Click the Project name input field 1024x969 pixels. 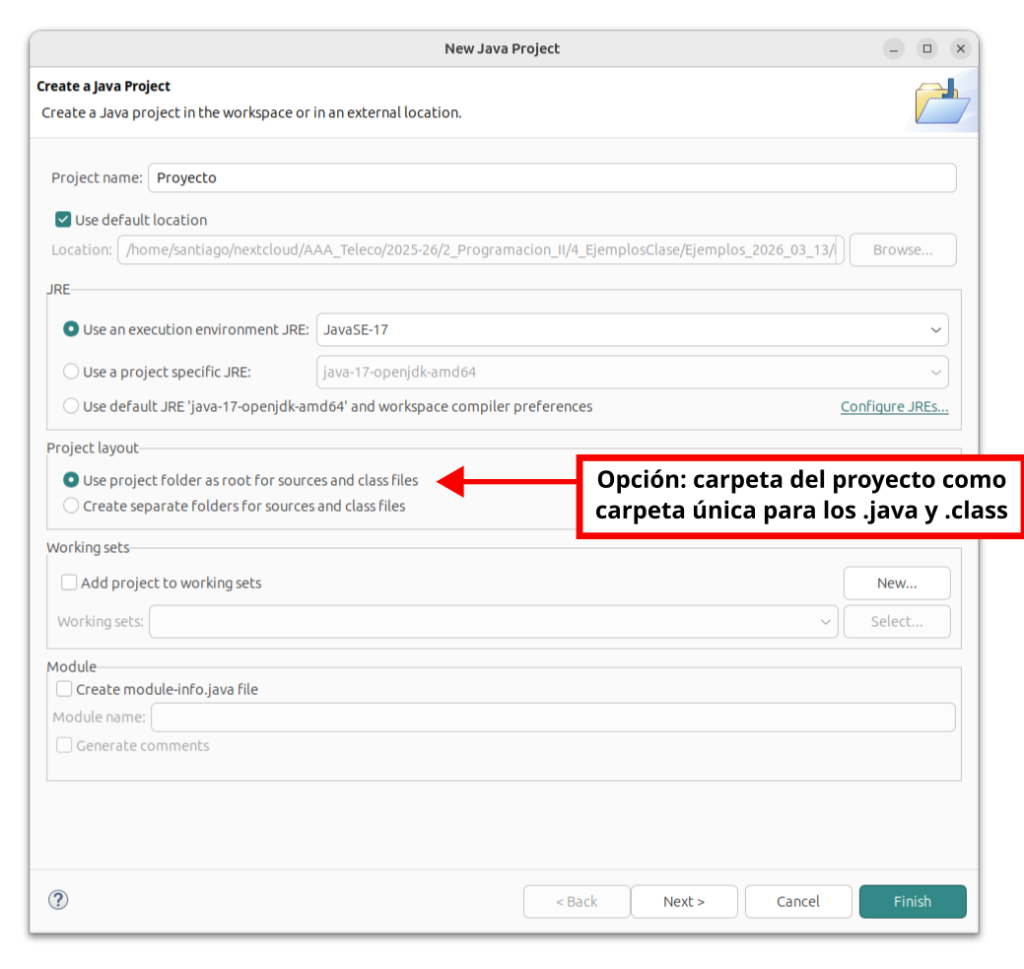(552, 178)
